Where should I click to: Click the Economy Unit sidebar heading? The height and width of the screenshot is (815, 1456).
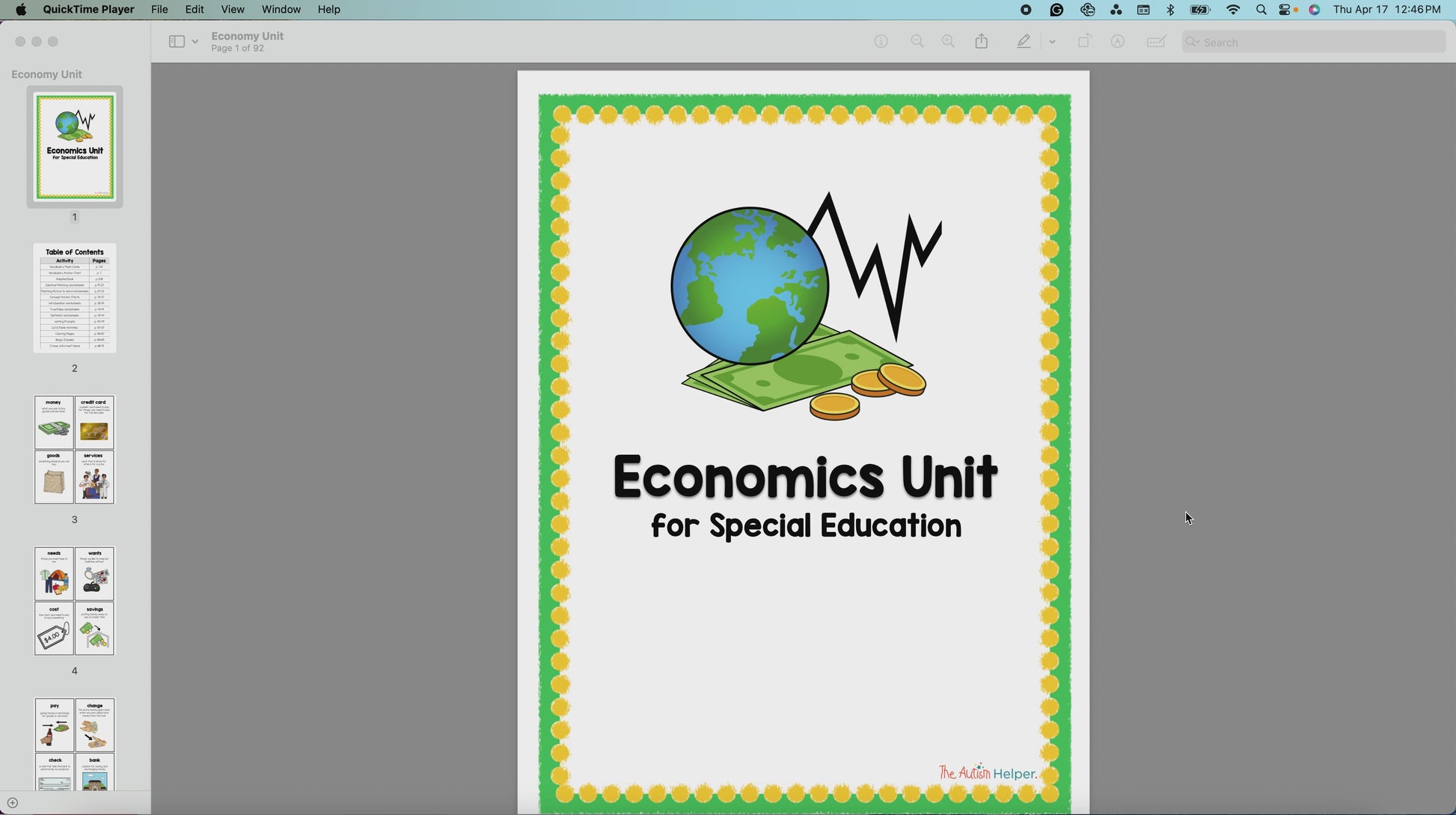[46, 74]
